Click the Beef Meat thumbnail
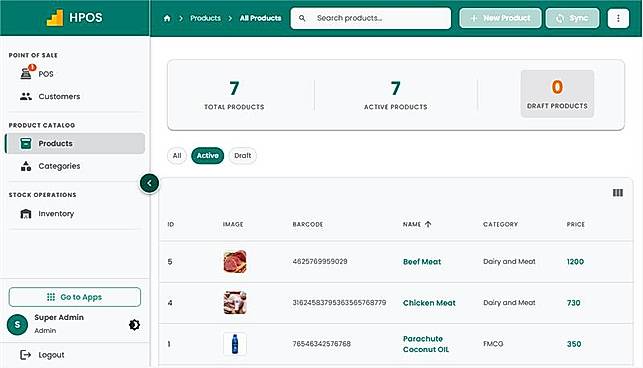This screenshot has width=643, height=368. (x=235, y=262)
